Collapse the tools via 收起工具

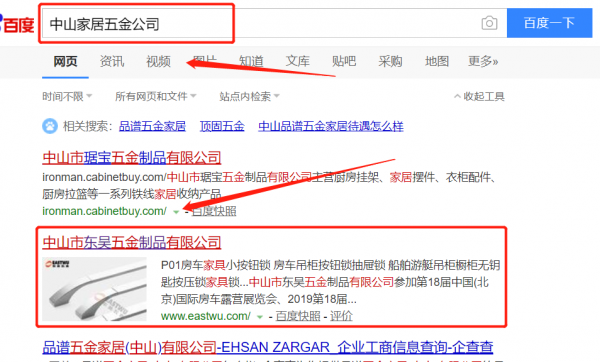pos(479,96)
